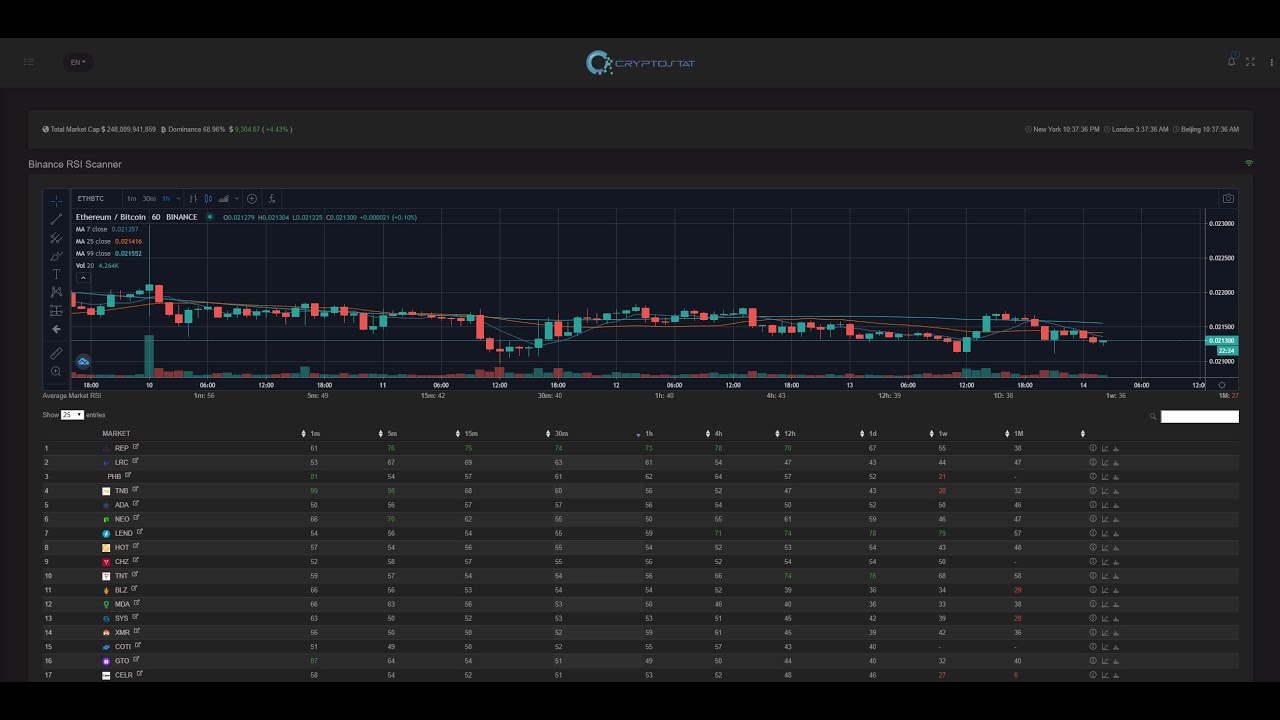
Task: Open the pitchfork drawing tools
Action: [56, 238]
